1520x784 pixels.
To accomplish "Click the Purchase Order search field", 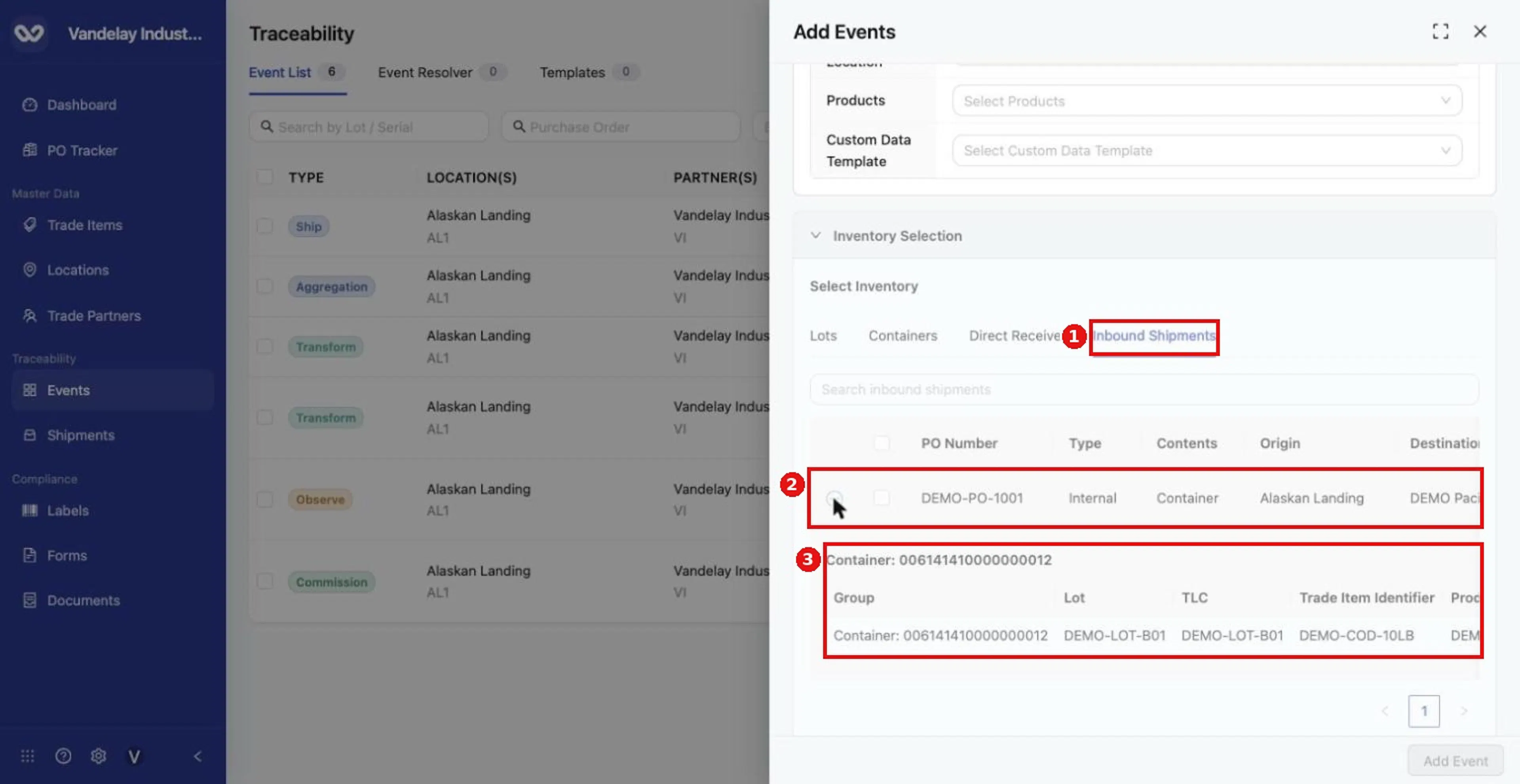I will coord(621,127).
